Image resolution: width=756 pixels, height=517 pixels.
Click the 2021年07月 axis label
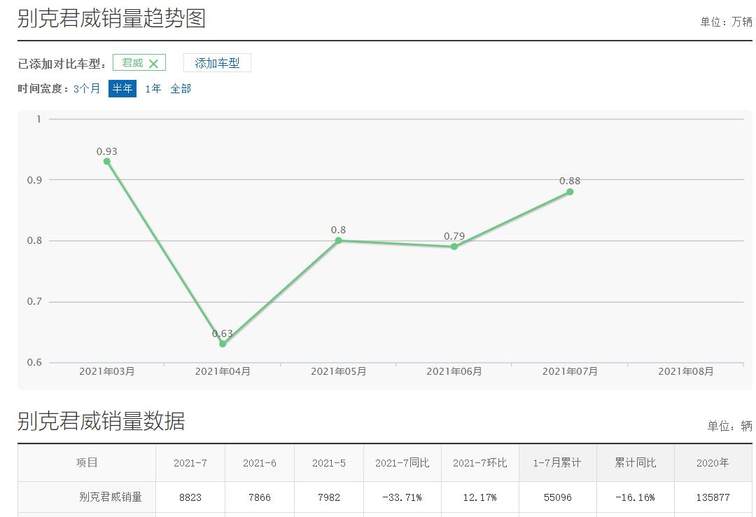pyautogui.click(x=570, y=371)
